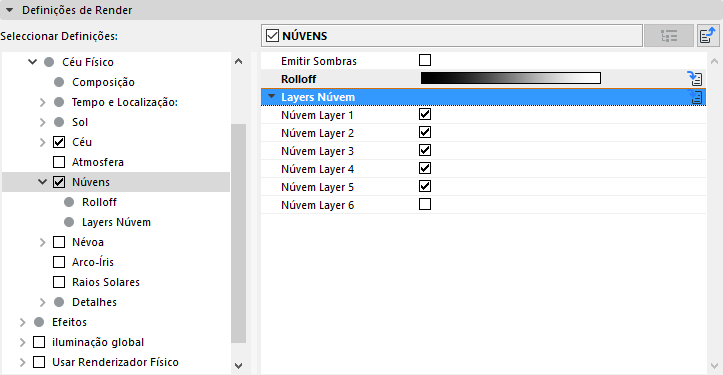Expand iluminação global node
Screen dimensions: 723x375
tap(23, 342)
